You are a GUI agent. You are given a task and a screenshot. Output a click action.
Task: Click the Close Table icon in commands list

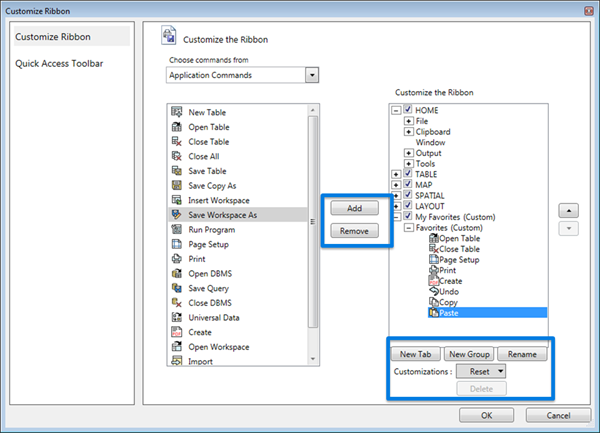tap(176, 141)
